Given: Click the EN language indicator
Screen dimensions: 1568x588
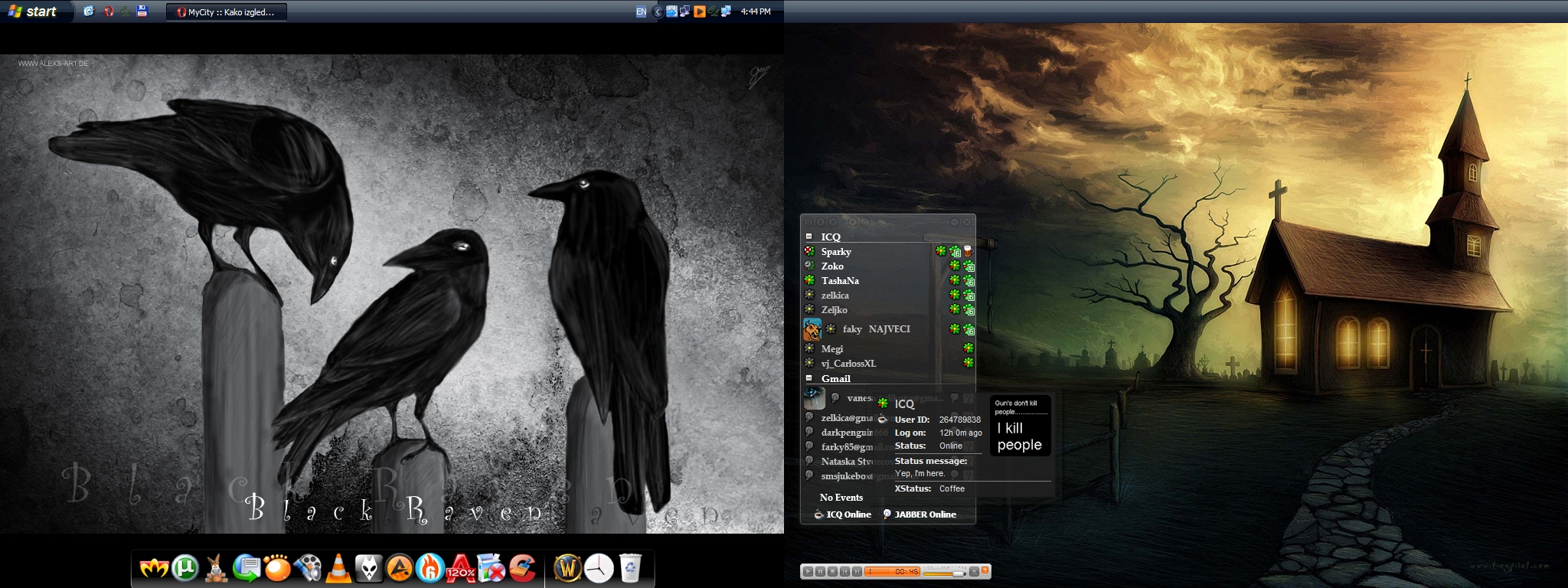Looking at the screenshot, I should pyautogui.click(x=641, y=11).
